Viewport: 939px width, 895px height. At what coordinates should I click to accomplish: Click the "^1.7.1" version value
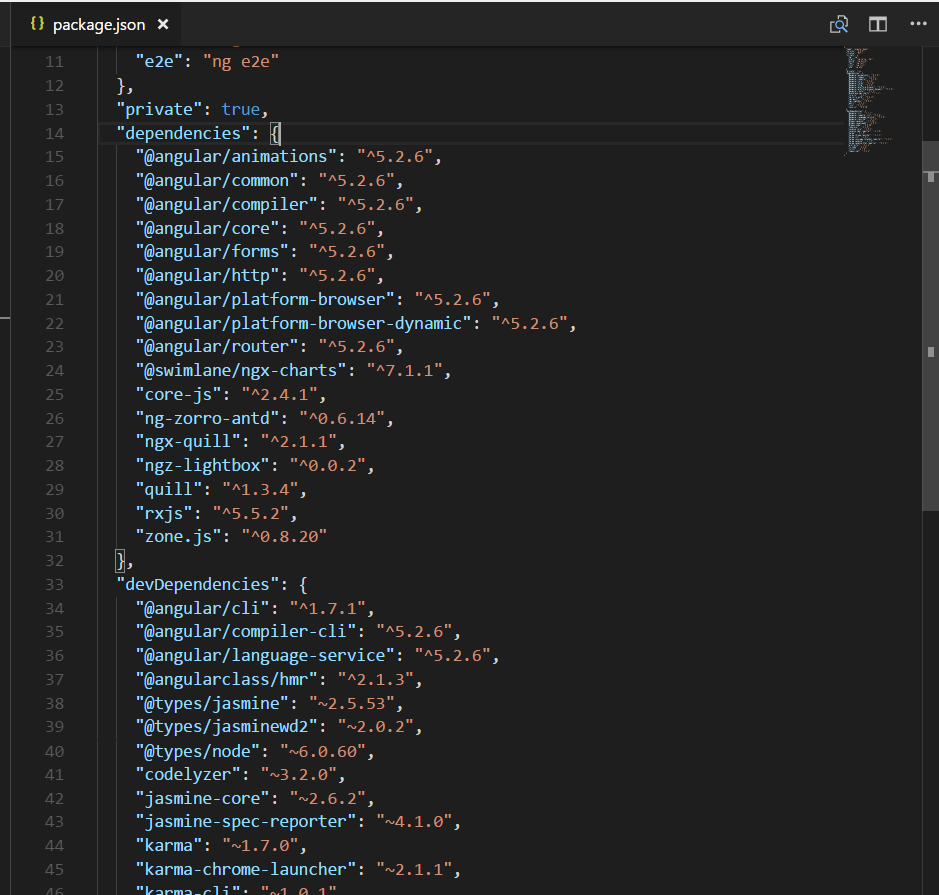[328, 608]
